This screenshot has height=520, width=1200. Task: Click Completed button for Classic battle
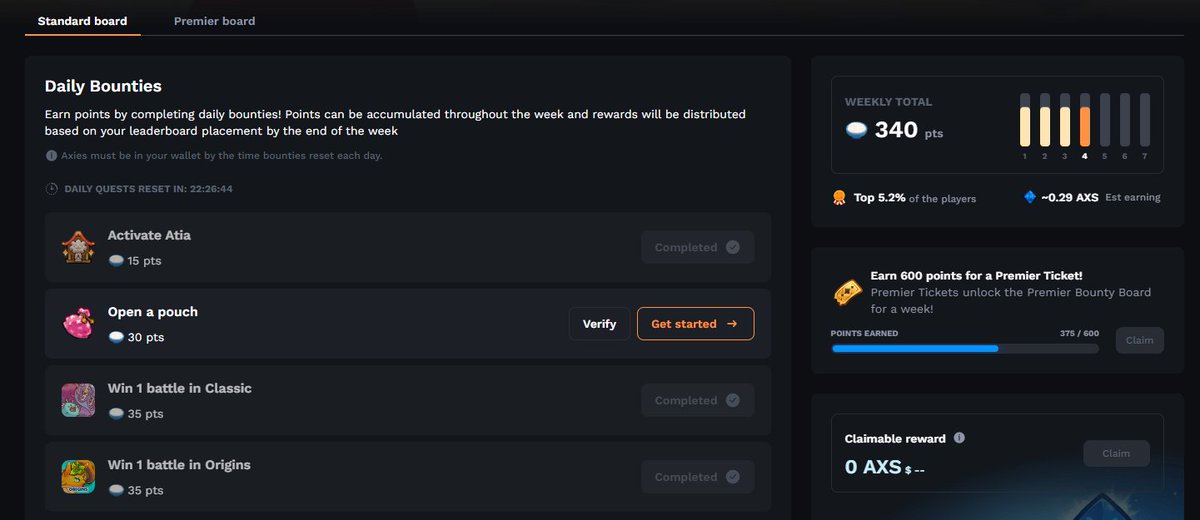(x=697, y=400)
